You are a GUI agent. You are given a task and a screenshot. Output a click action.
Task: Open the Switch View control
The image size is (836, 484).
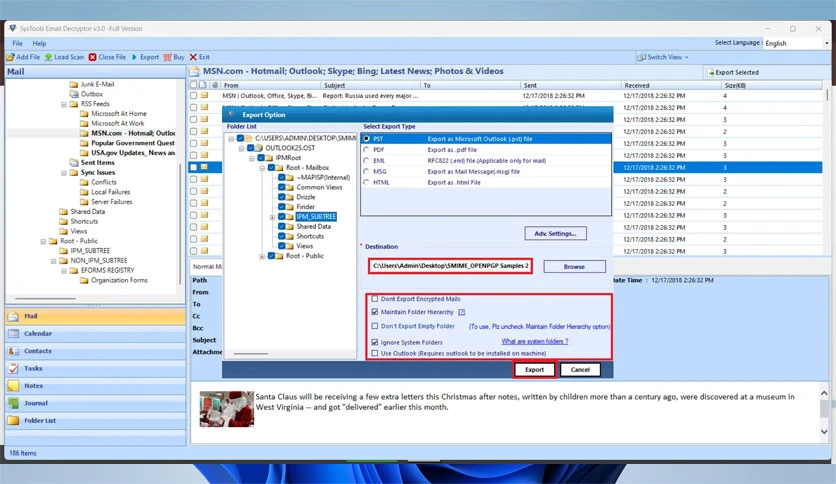[663, 57]
